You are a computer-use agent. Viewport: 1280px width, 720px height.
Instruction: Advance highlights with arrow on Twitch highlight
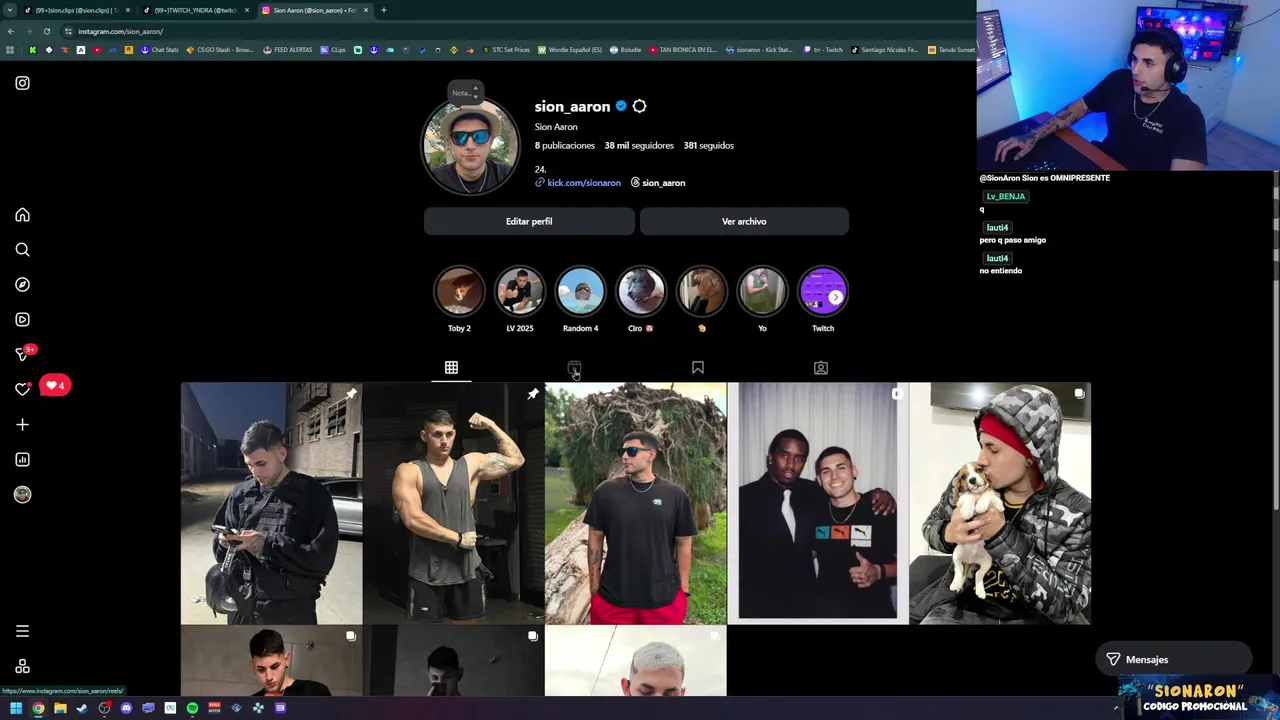point(836,297)
